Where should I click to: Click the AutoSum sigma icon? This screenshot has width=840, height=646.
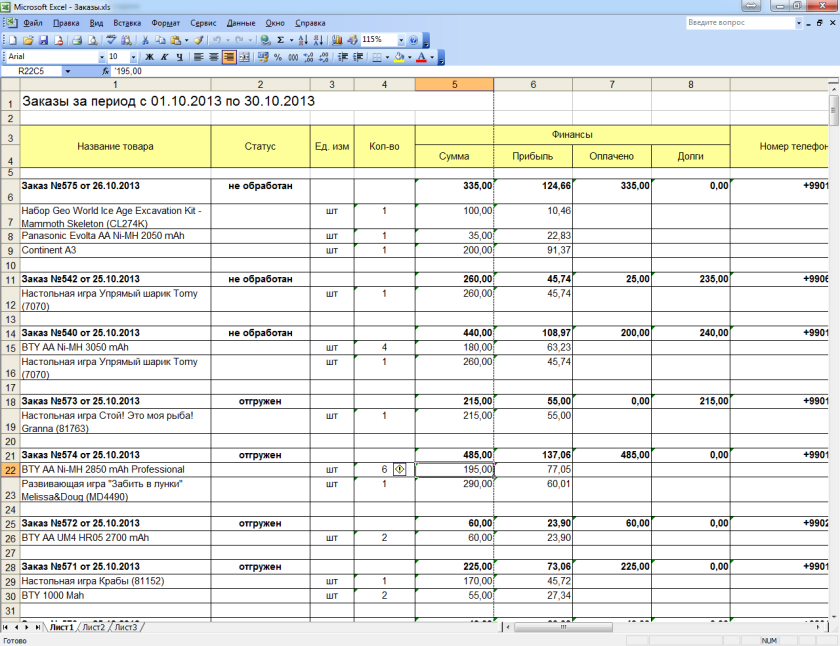[280, 40]
